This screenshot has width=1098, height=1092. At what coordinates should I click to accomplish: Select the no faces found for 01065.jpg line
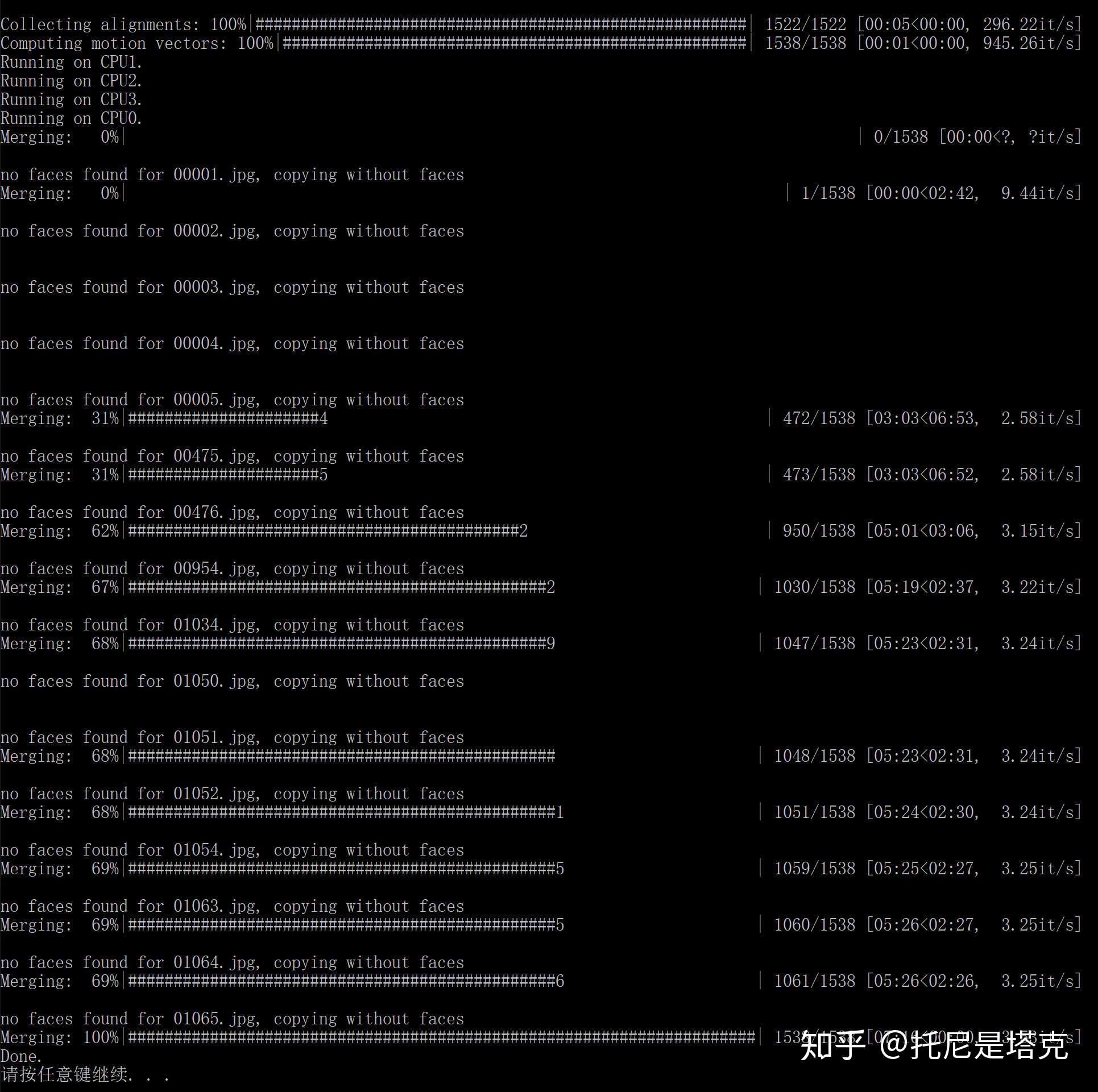(232, 1019)
